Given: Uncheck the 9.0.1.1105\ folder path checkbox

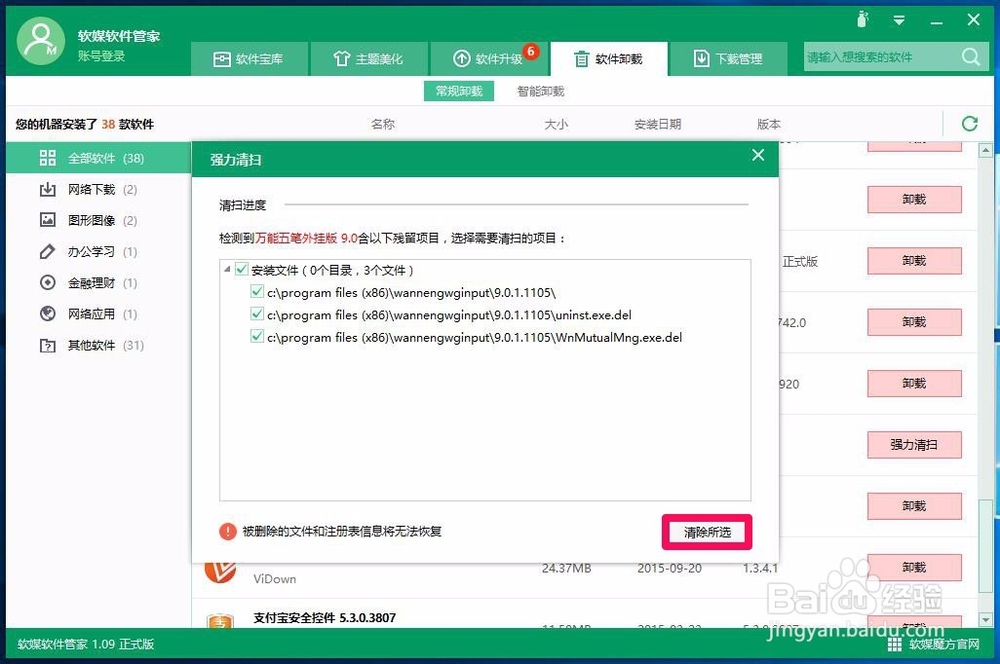Looking at the screenshot, I should click(x=257, y=291).
